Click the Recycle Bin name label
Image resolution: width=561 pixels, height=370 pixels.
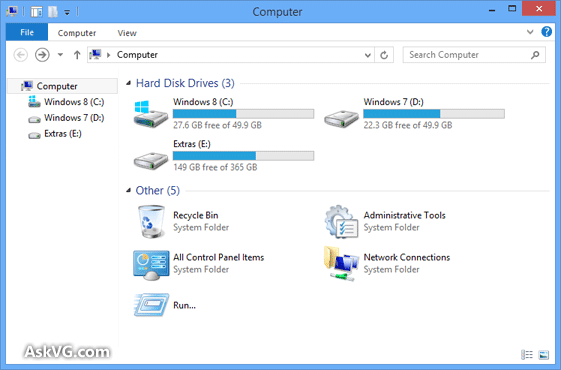coord(196,215)
